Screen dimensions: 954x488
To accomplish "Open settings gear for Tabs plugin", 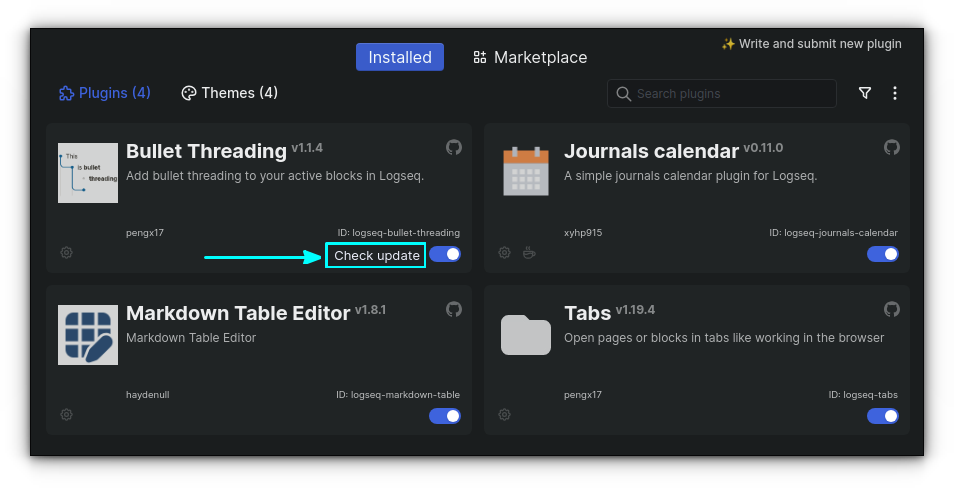I will pos(505,415).
